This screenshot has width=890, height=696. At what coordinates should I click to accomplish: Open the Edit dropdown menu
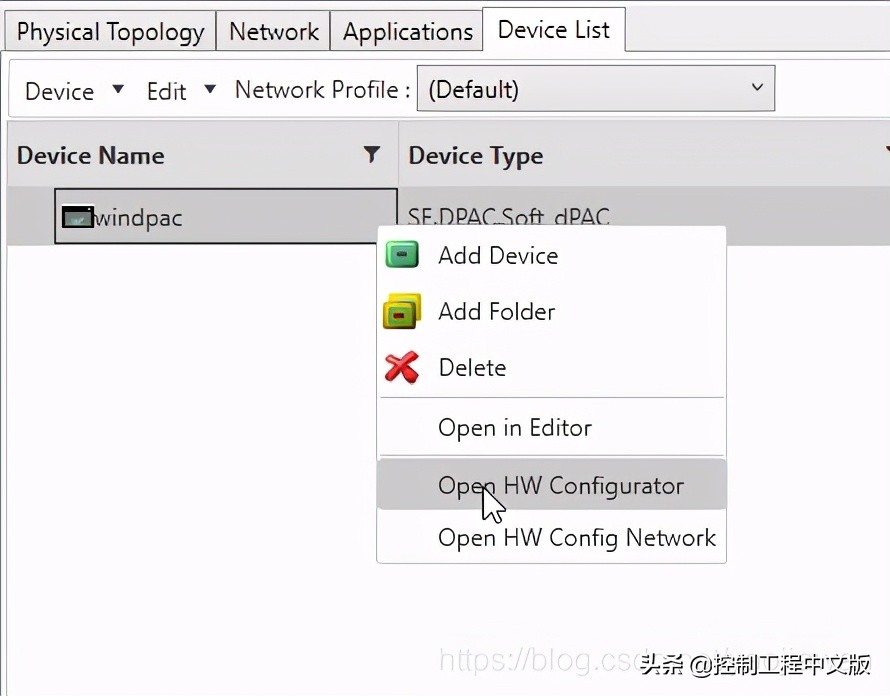click(x=180, y=91)
